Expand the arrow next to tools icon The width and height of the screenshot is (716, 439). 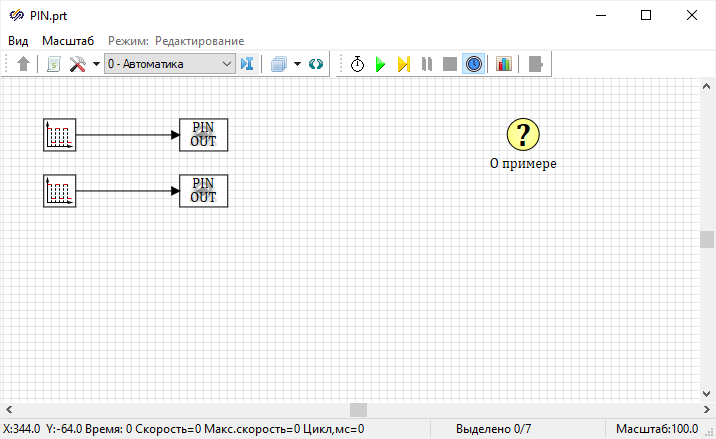(96, 64)
